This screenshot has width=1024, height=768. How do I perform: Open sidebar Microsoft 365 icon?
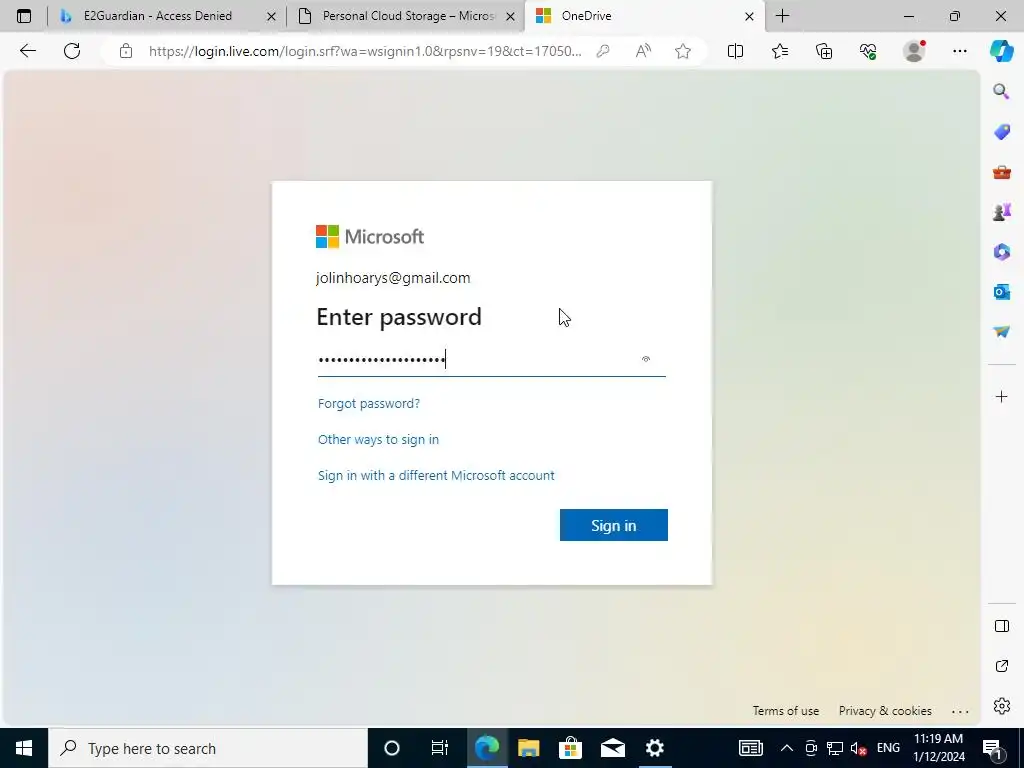[1001, 252]
